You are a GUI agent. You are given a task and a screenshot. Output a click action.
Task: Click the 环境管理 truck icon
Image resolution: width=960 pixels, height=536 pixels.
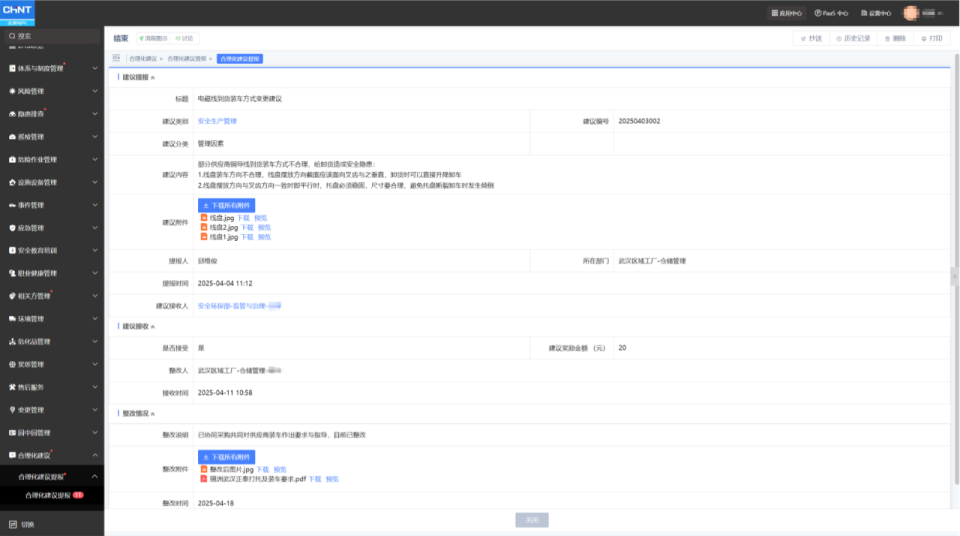click(x=12, y=319)
